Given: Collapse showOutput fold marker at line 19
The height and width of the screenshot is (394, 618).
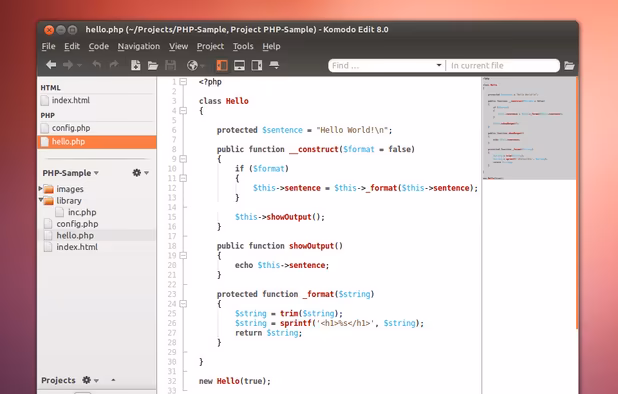Looking at the screenshot, I should pos(183,256).
